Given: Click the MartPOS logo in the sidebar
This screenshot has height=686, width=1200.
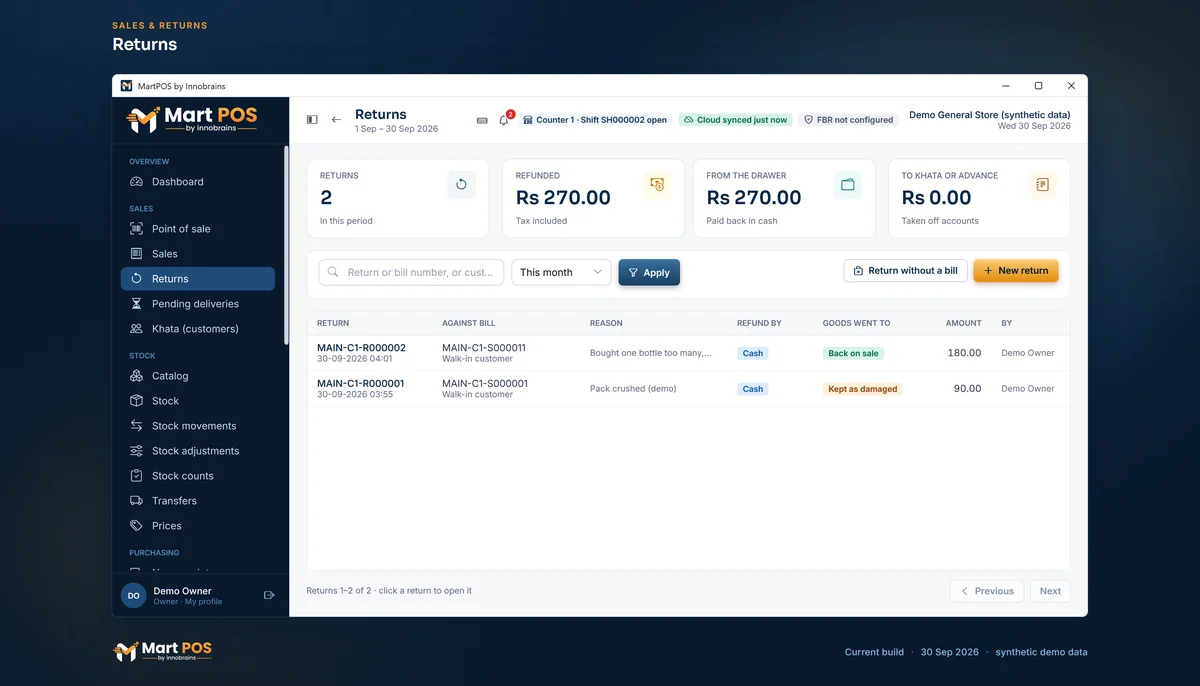Looking at the screenshot, I should 192,120.
